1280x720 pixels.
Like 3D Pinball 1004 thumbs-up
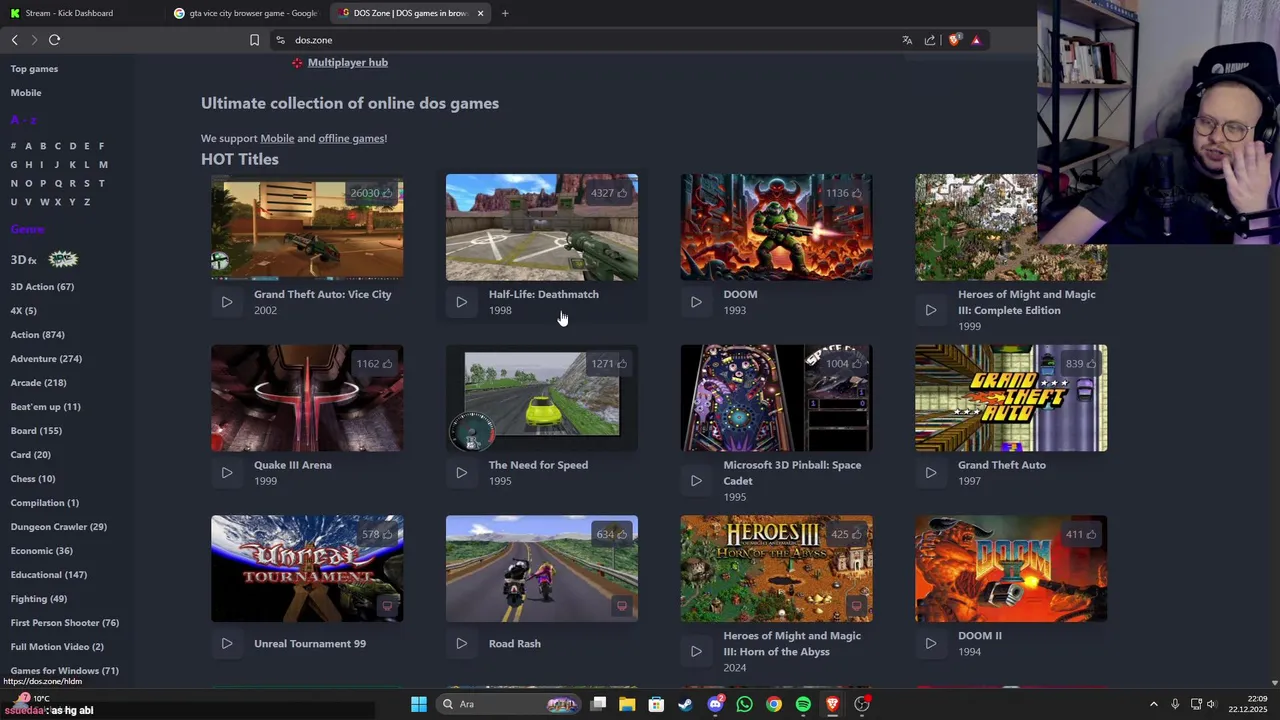click(844, 364)
